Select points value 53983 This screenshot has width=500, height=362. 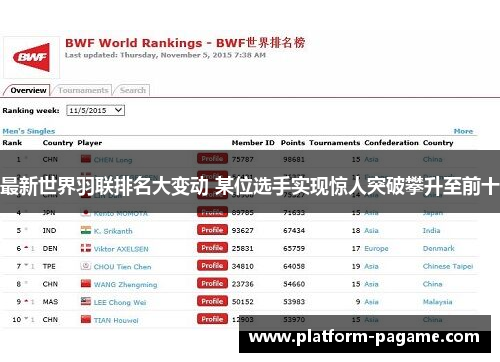(x=294, y=302)
